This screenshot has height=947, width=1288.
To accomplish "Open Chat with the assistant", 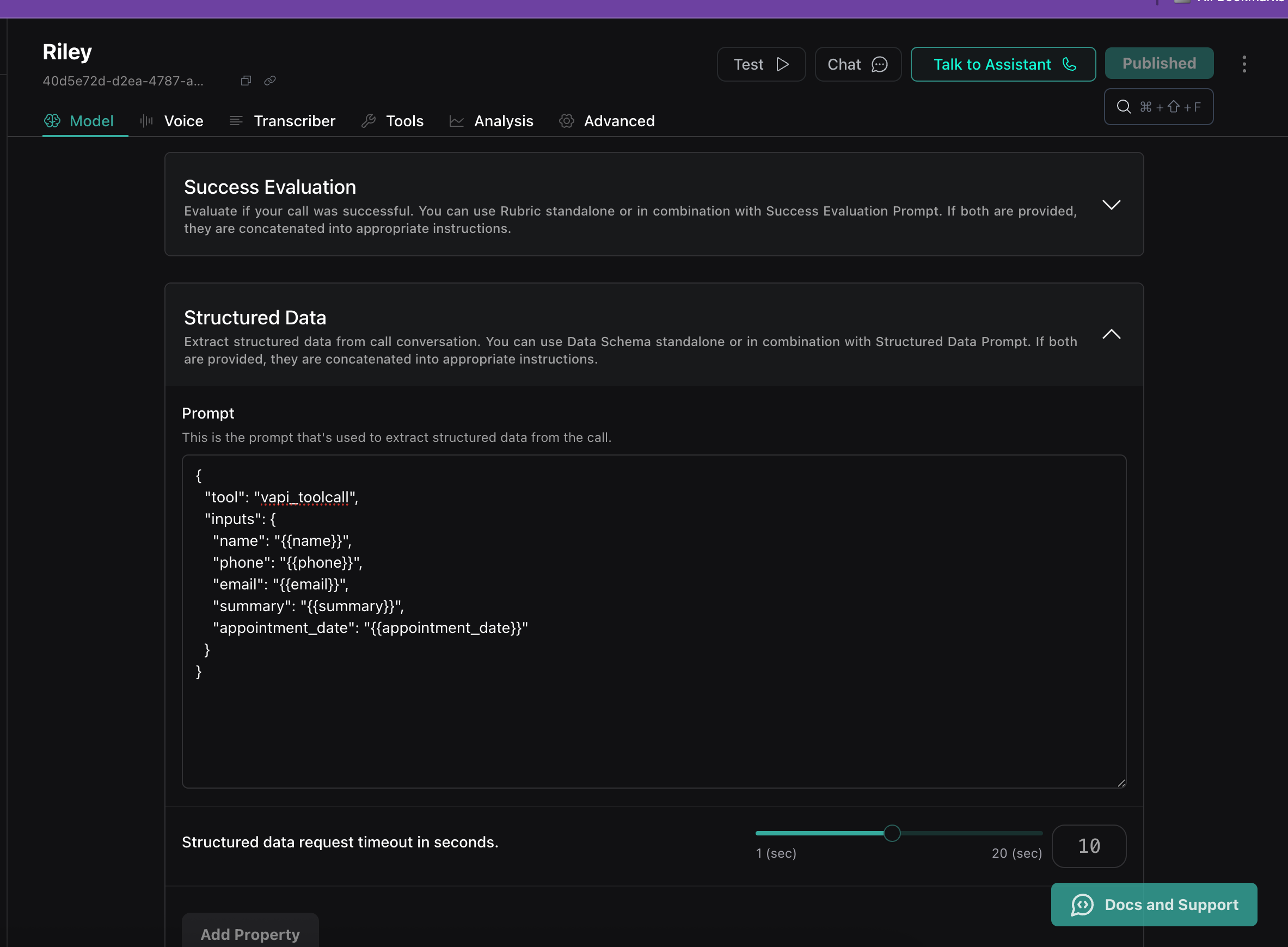I will pyautogui.click(x=858, y=64).
